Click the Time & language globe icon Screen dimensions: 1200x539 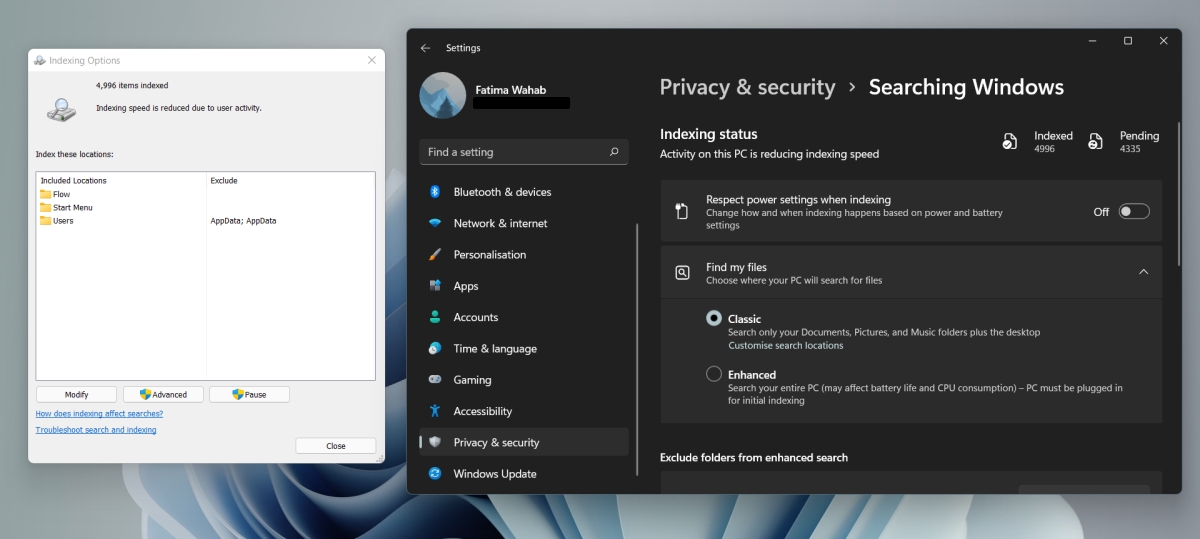click(435, 349)
